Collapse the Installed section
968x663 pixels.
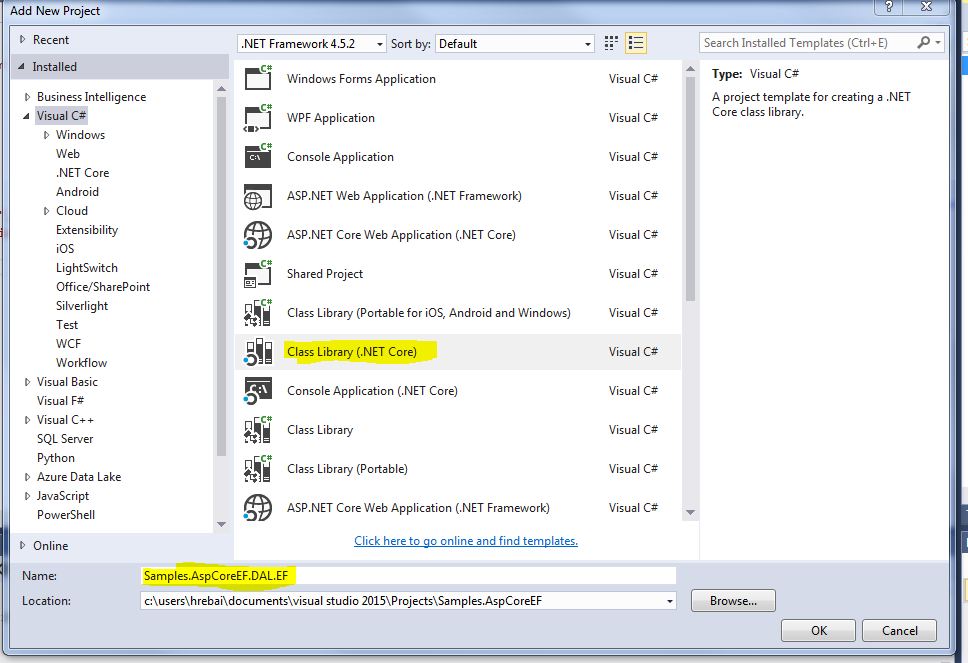[x=22, y=66]
